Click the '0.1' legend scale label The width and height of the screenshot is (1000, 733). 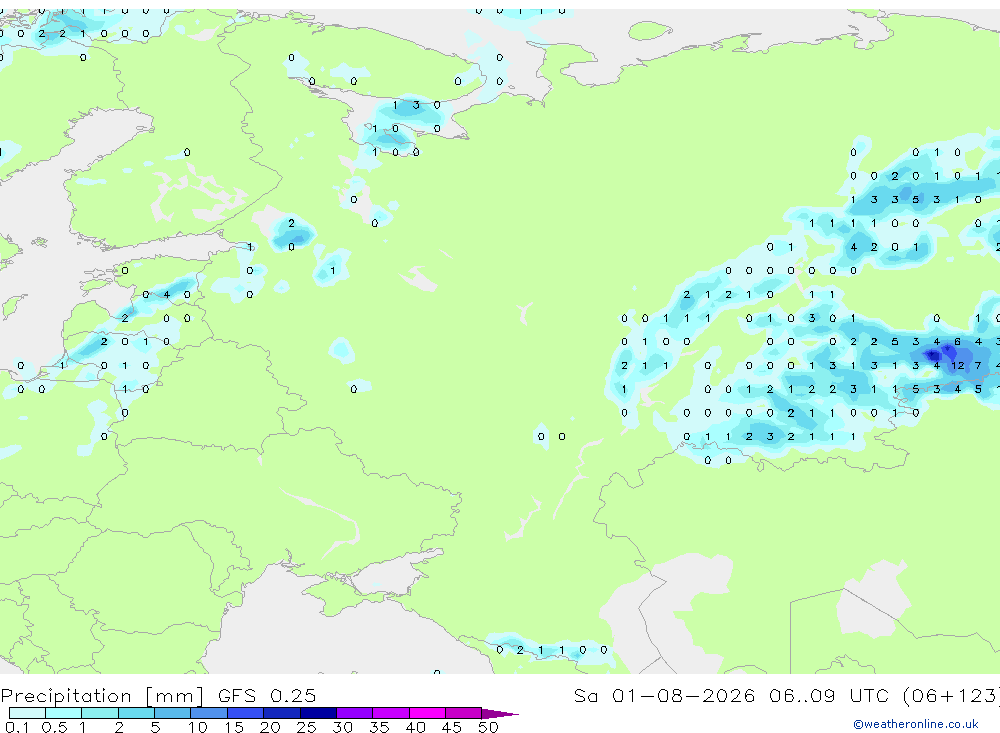point(17,727)
